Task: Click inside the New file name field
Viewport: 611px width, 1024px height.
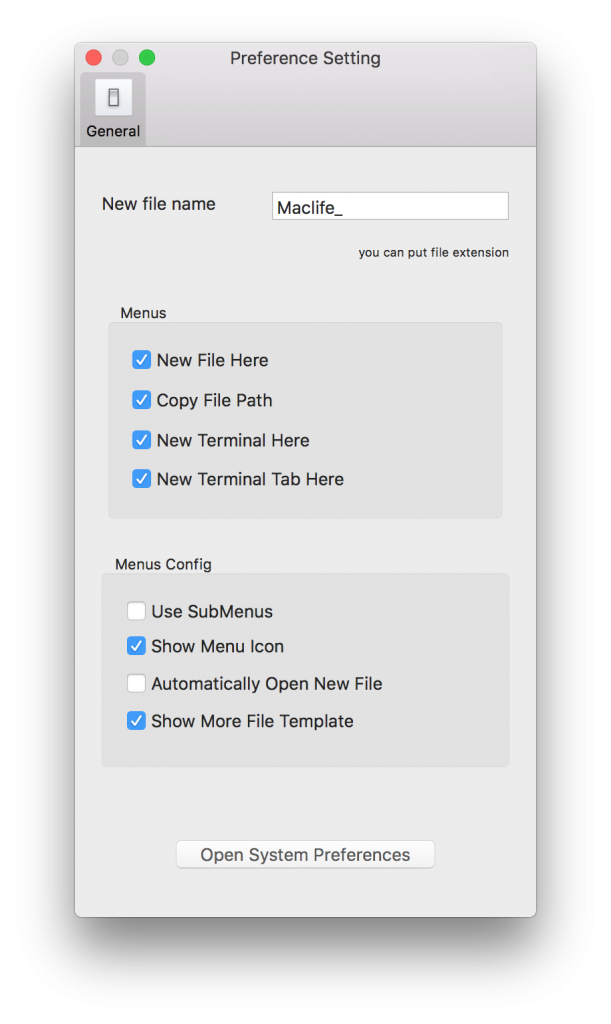Action: click(390, 205)
